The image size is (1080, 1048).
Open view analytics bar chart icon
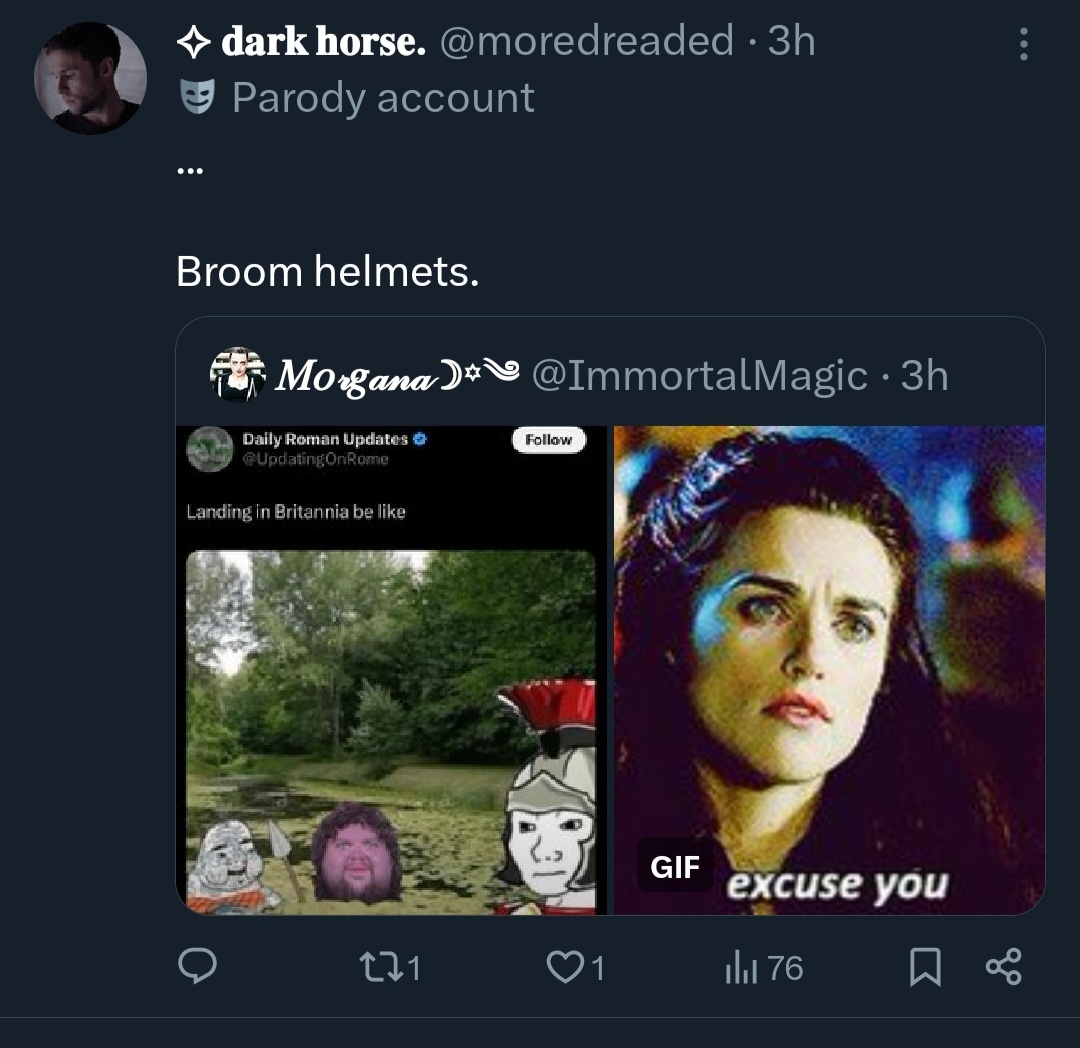coord(737,967)
